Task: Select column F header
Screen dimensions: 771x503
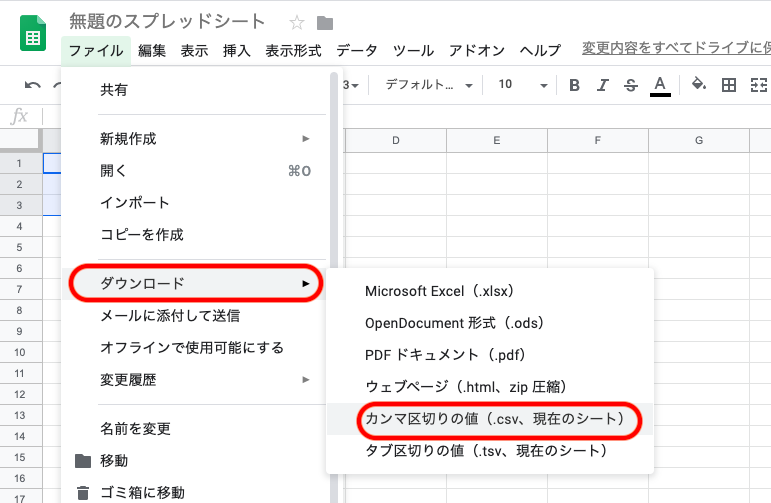Action: click(x=597, y=141)
